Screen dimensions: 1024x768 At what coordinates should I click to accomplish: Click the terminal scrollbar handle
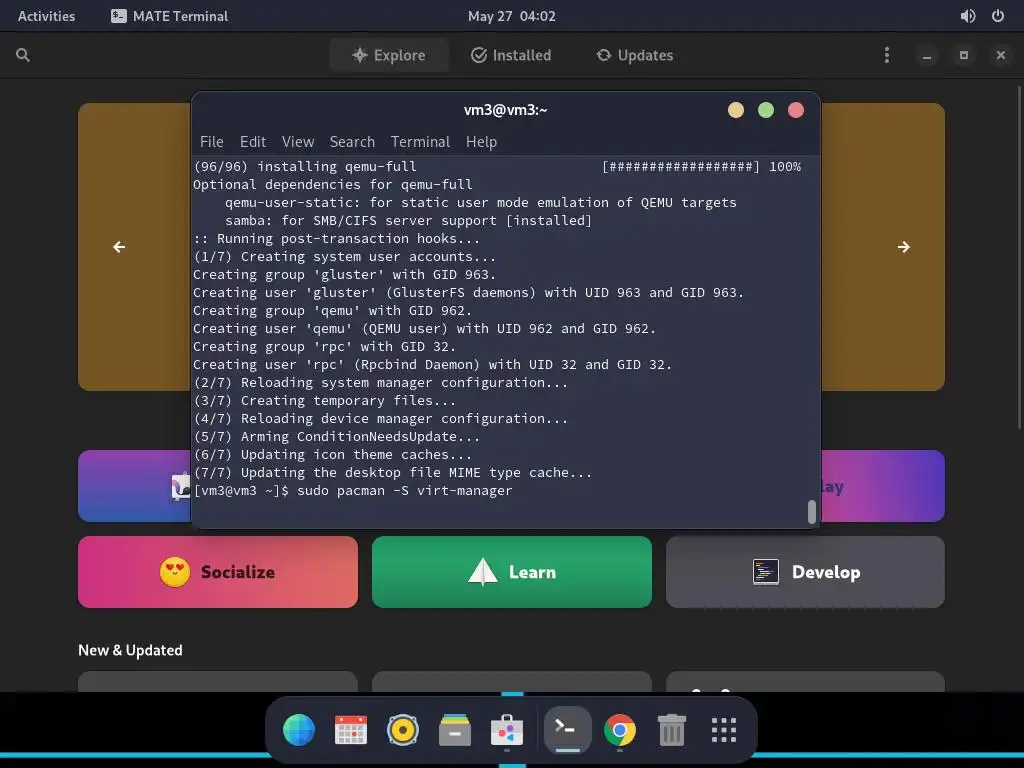812,512
